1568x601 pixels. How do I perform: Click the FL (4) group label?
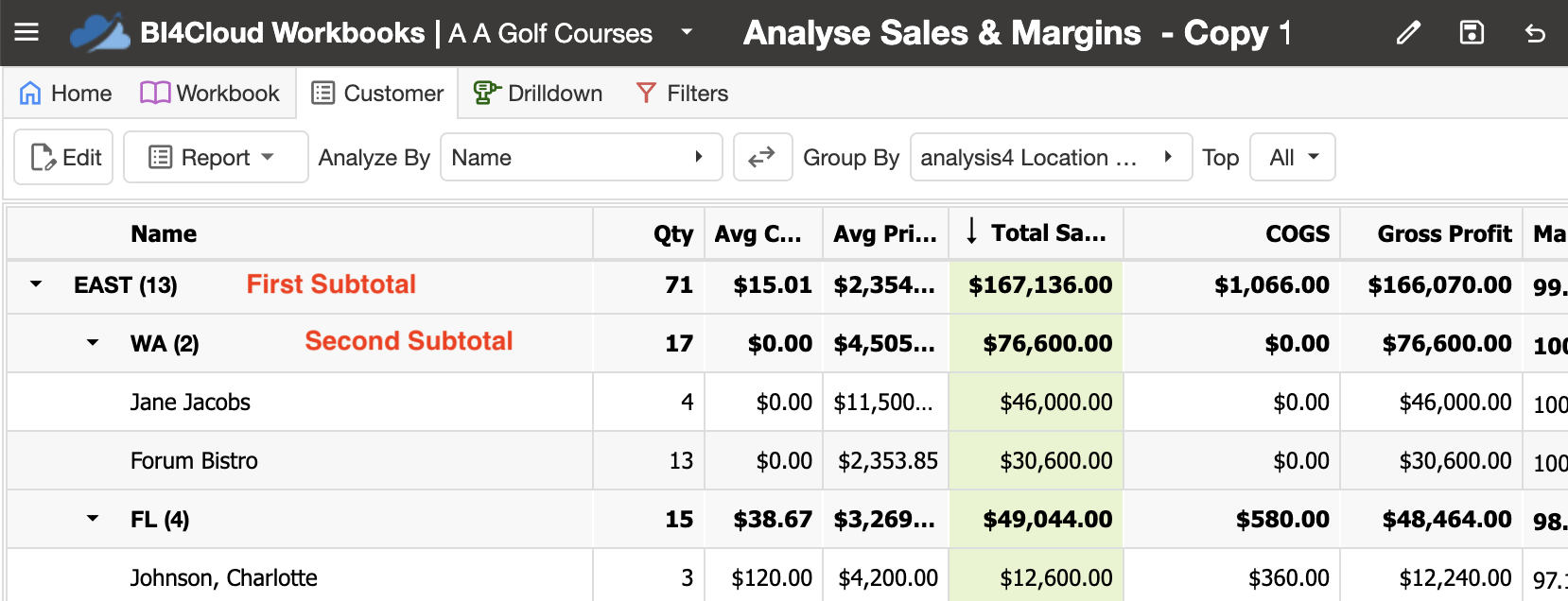click(160, 520)
